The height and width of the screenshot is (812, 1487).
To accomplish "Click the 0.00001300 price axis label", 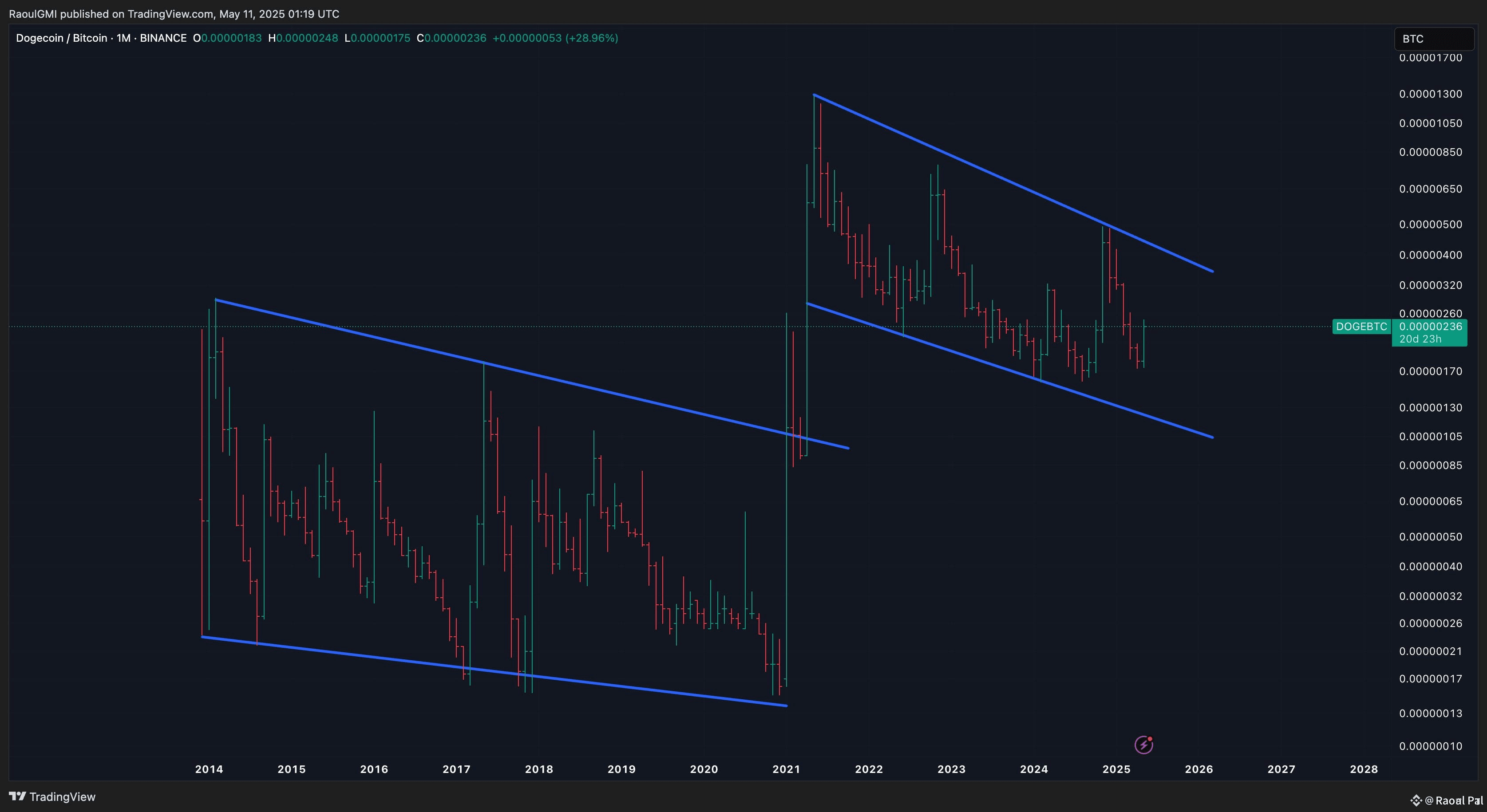I will click(1431, 94).
